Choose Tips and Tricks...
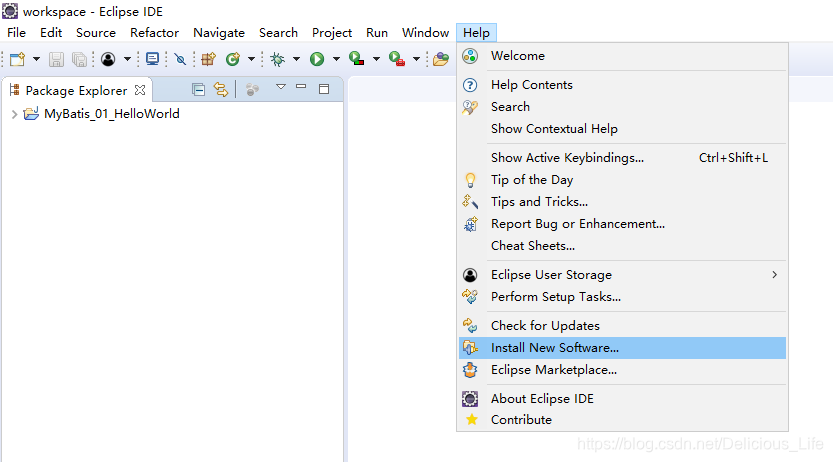 (x=623, y=202)
